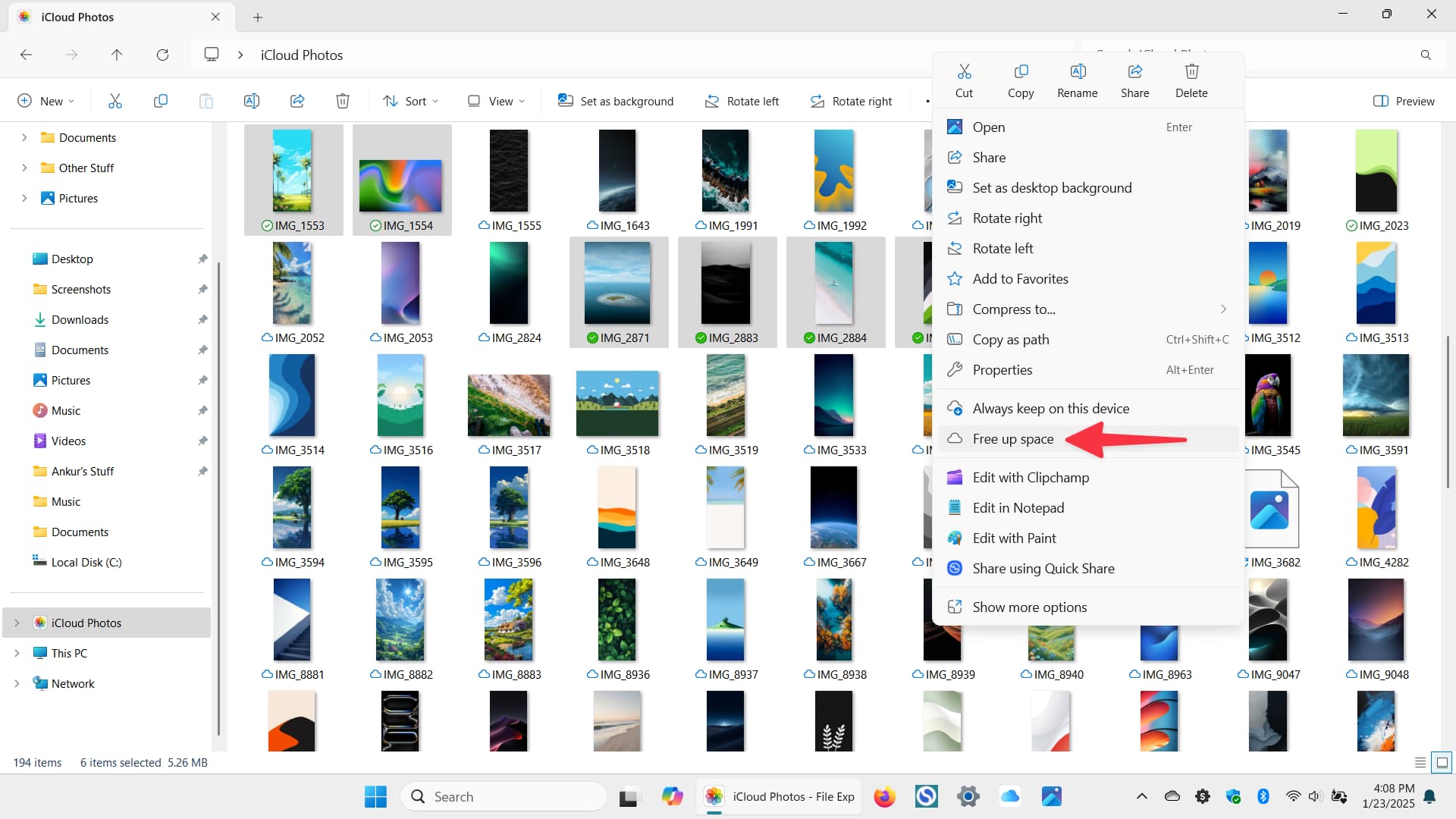Image resolution: width=1456 pixels, height=819 pixels.
Task: Open the View dropdown
Action: (496, 101)
